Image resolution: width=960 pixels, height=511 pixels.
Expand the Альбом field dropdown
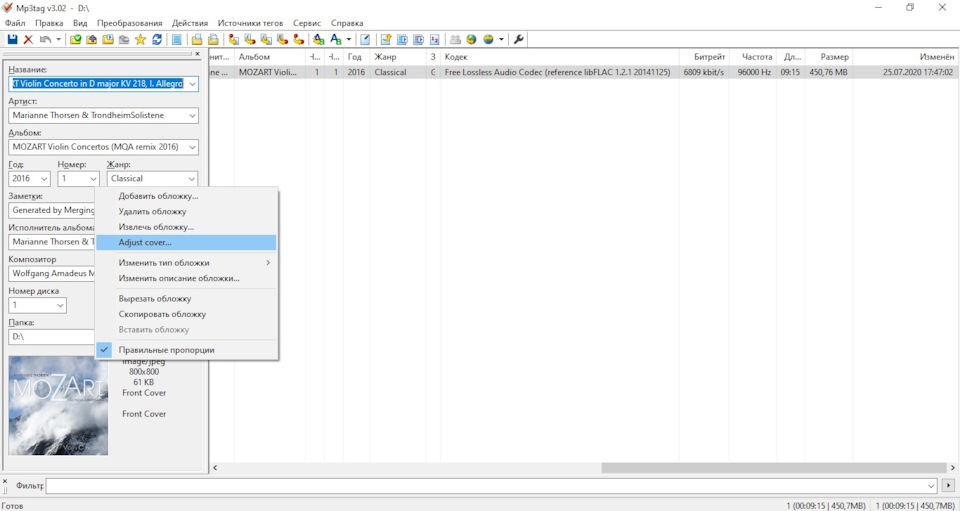click(192, 147)
